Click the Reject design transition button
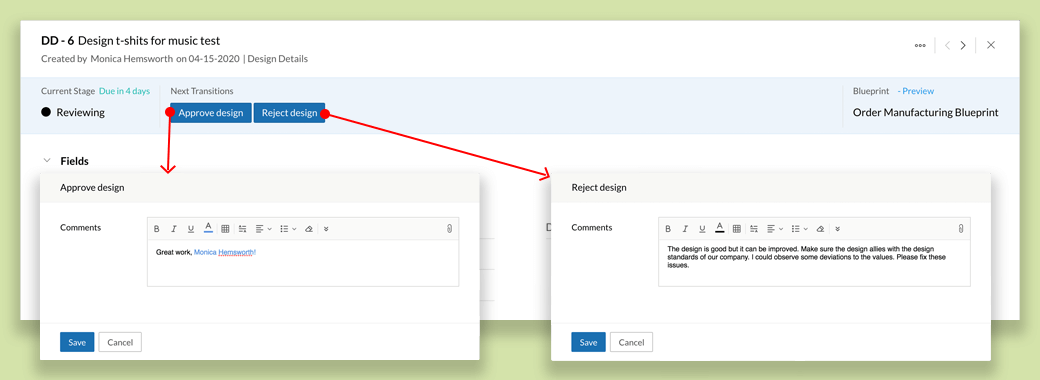This screenshot has height=380, width=1040. [289, 113]
